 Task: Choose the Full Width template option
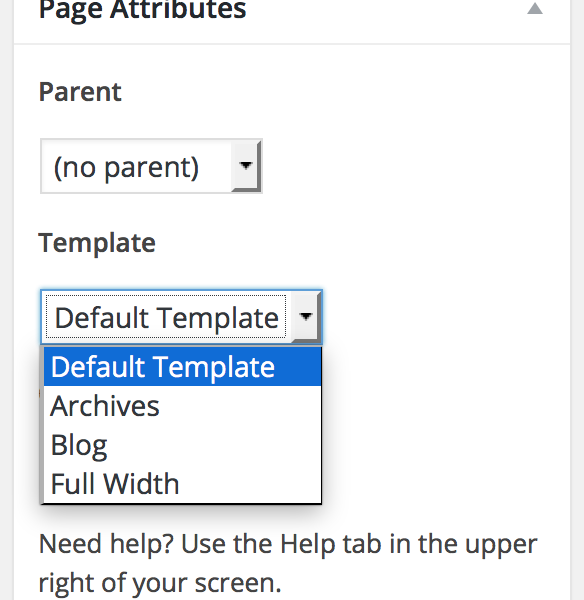[x=183, y=484]
